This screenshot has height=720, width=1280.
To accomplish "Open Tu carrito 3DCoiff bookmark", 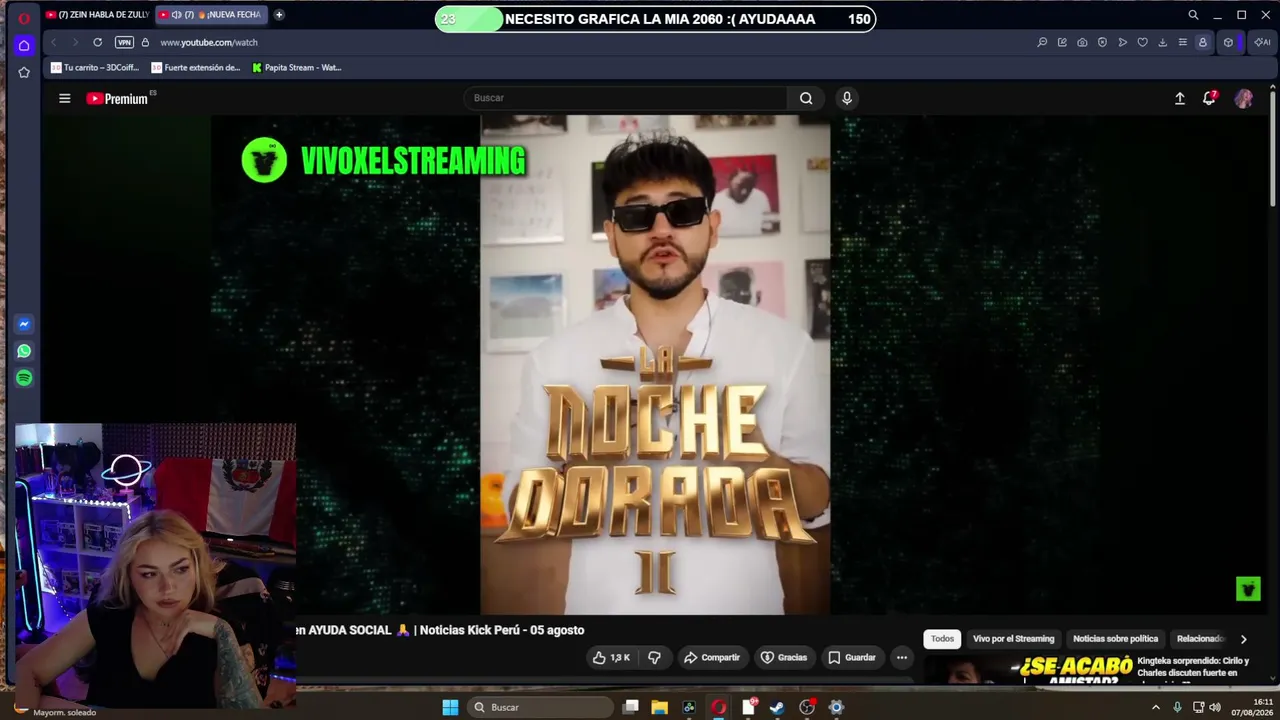I will (x=95, y=68).
